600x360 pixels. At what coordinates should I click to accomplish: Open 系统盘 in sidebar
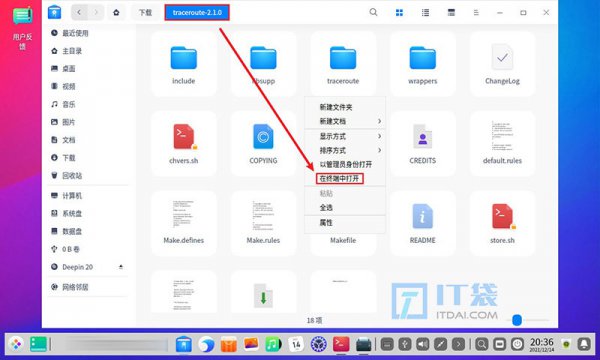(88, 213)
